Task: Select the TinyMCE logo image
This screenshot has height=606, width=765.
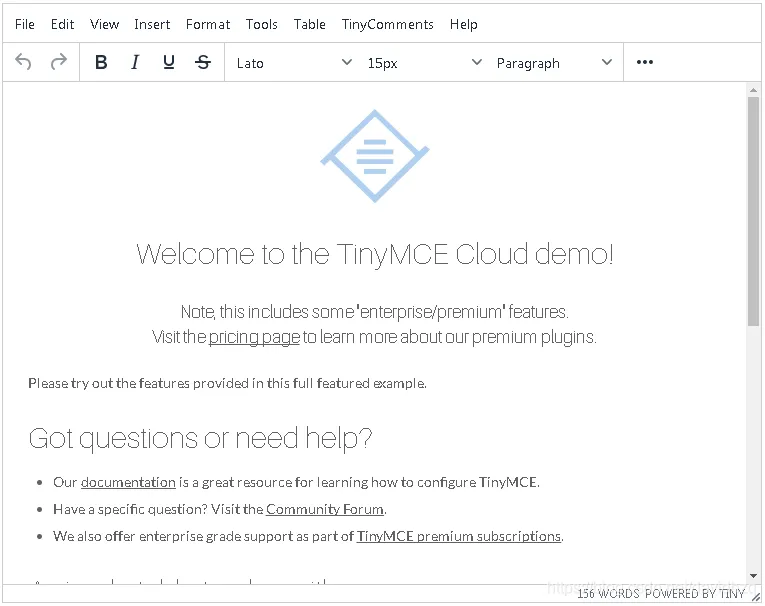Action: (375, 156)
